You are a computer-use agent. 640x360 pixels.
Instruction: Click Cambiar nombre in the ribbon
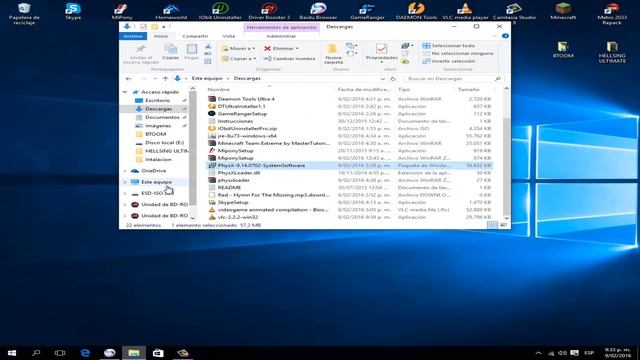click(x=289, y=59)
